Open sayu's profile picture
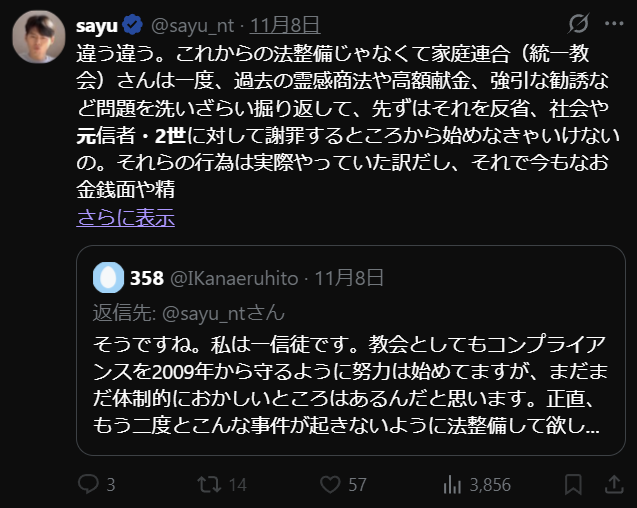637x508 pixels. click(x=39, y=37)
